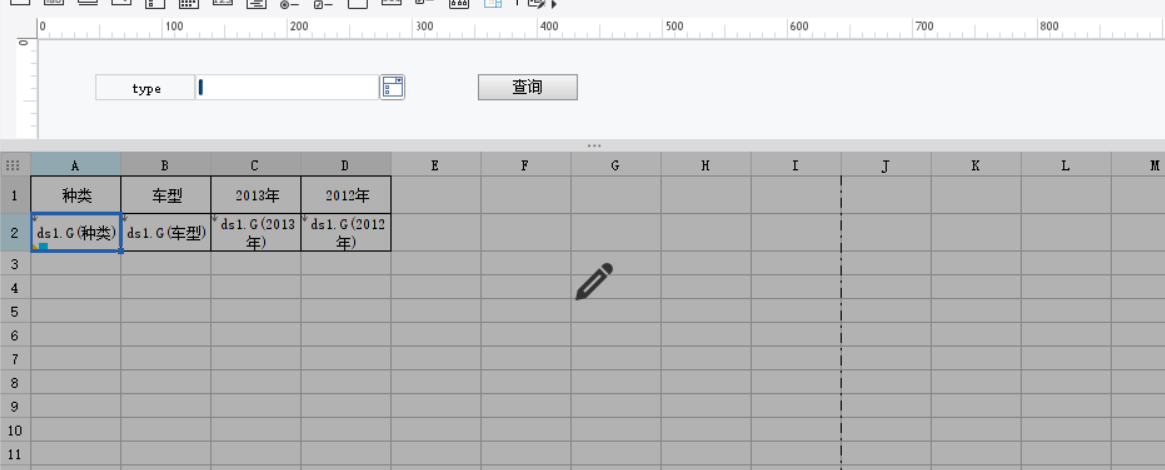Select column header E
The width and height of the screenshot is (1165, 470).
click(435, 165)
